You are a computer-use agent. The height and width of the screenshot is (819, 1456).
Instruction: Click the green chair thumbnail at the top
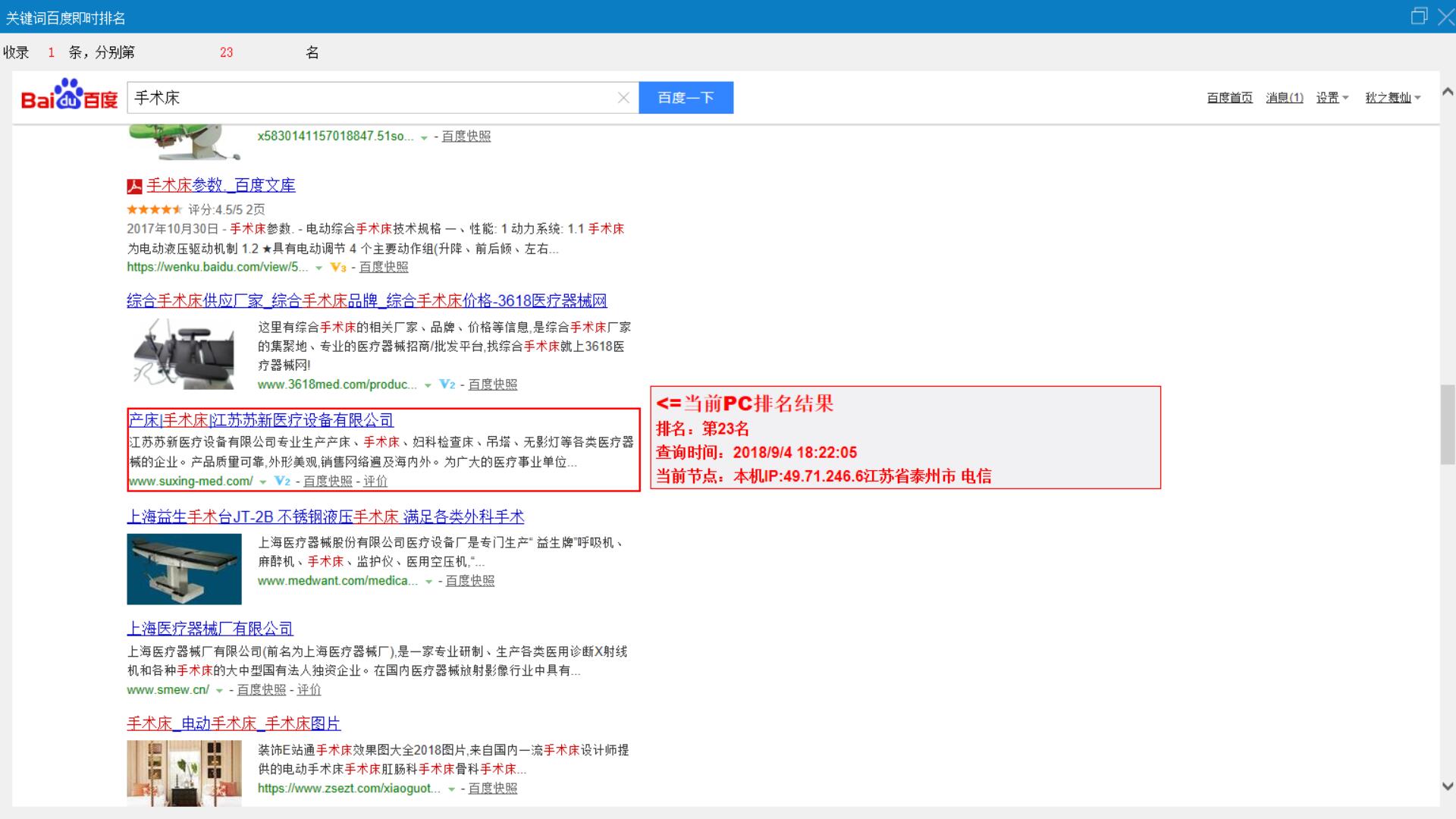(x=184, y=143)
